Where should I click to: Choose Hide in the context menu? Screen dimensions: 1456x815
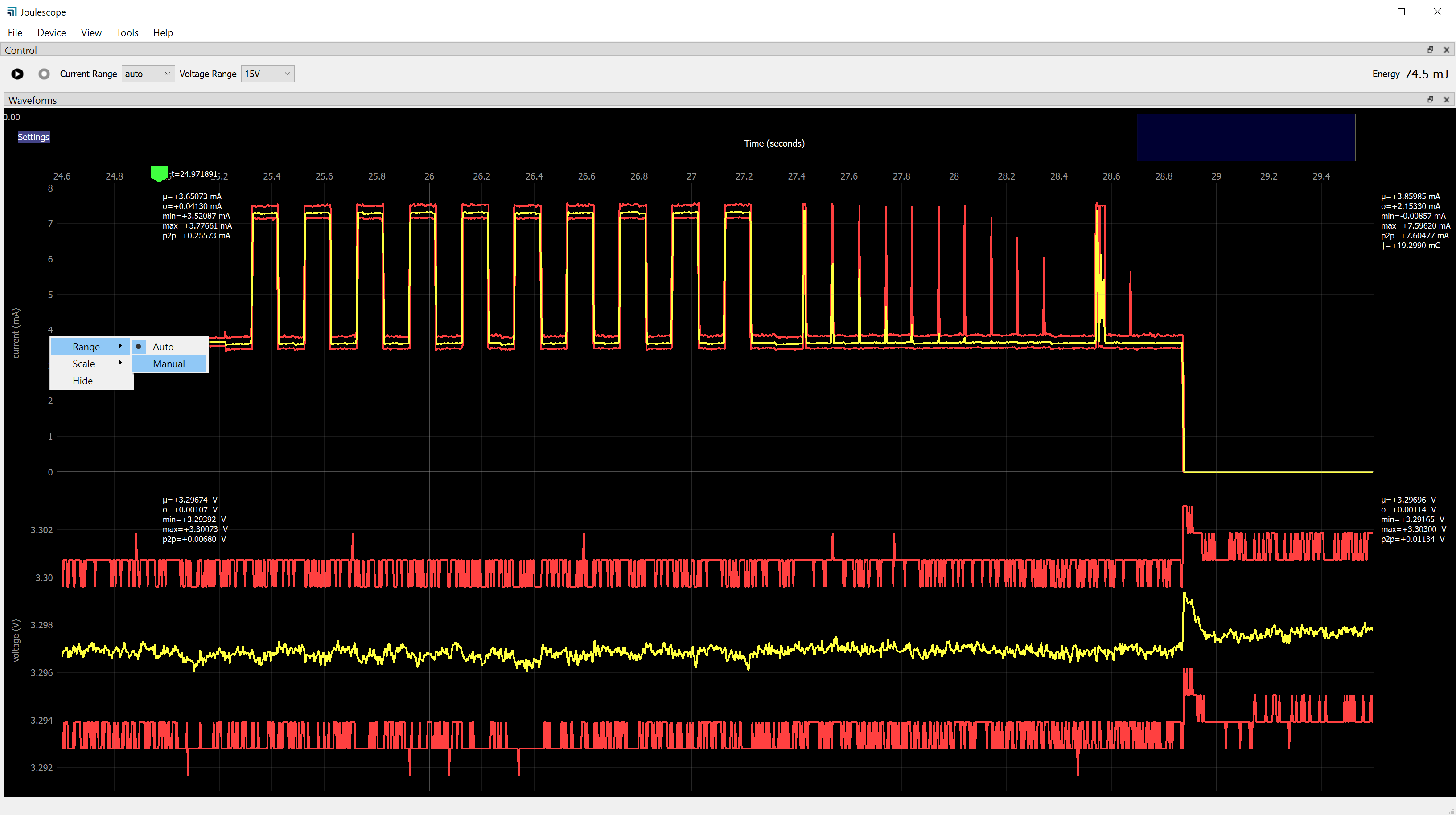point(91,381)
